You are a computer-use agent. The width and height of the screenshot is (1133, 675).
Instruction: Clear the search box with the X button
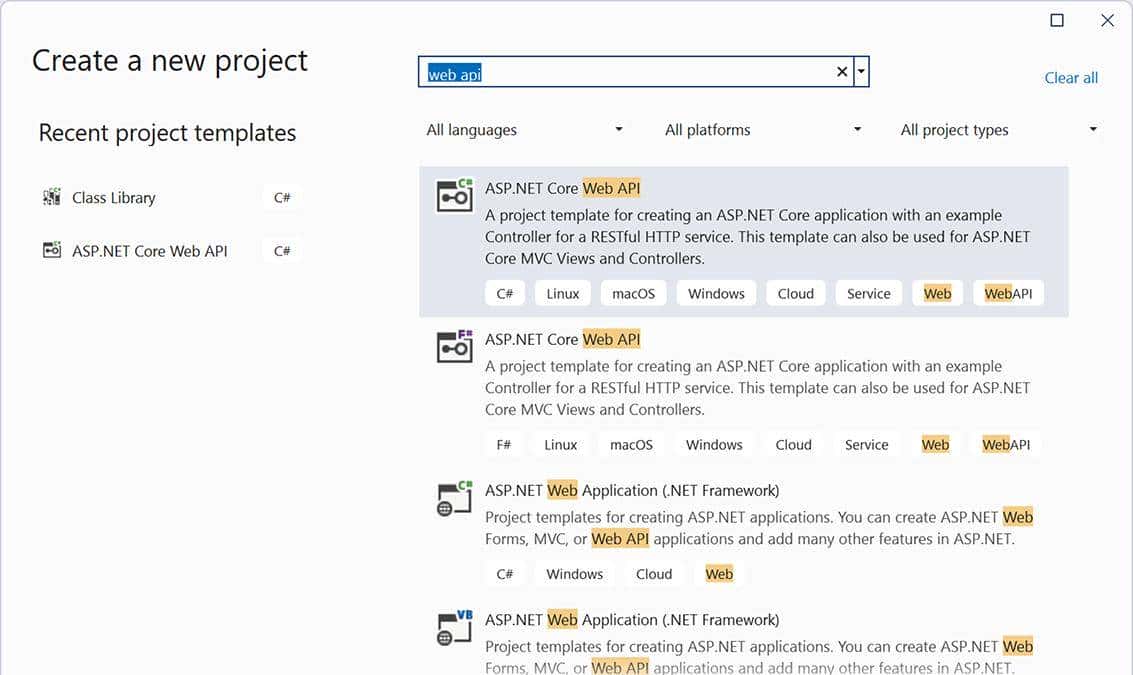click(x=841, y=71)
